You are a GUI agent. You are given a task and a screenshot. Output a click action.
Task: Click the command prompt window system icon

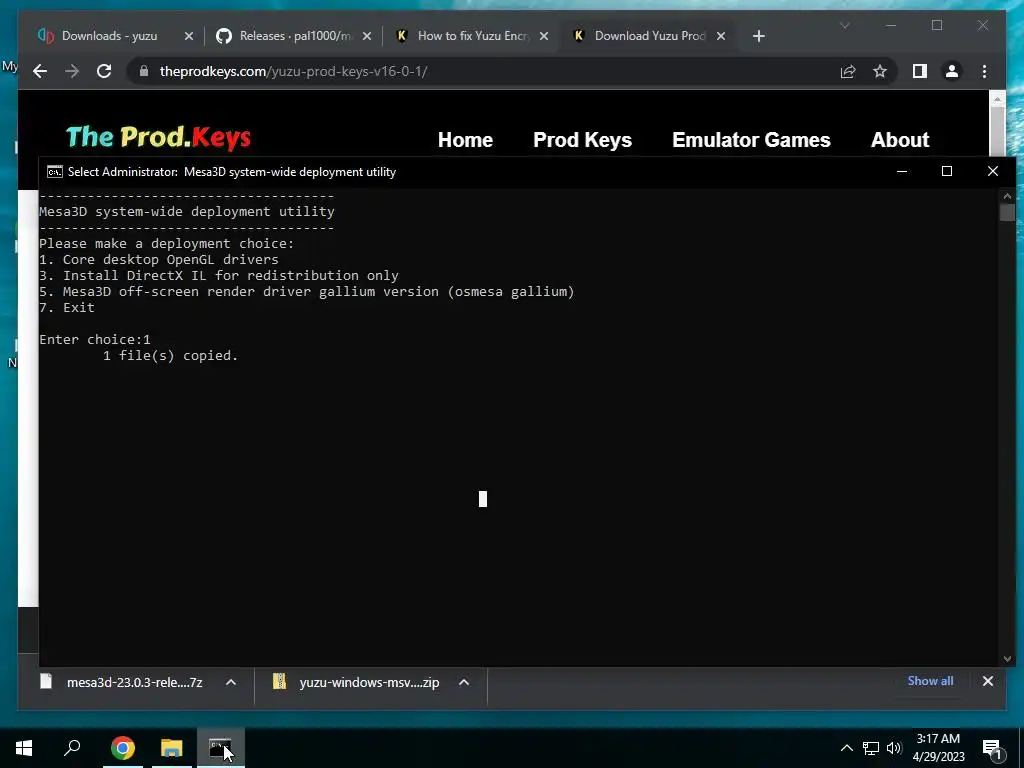[55, 172]
